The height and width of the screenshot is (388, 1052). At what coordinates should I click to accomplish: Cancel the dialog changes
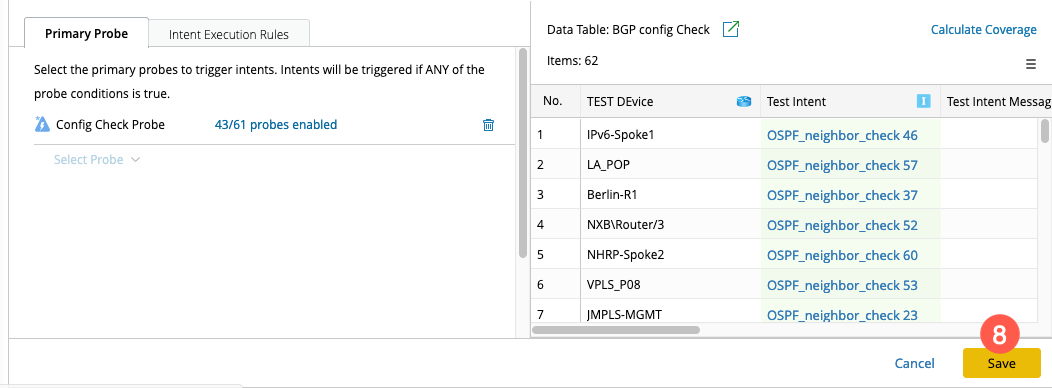(x=914, y=363)
